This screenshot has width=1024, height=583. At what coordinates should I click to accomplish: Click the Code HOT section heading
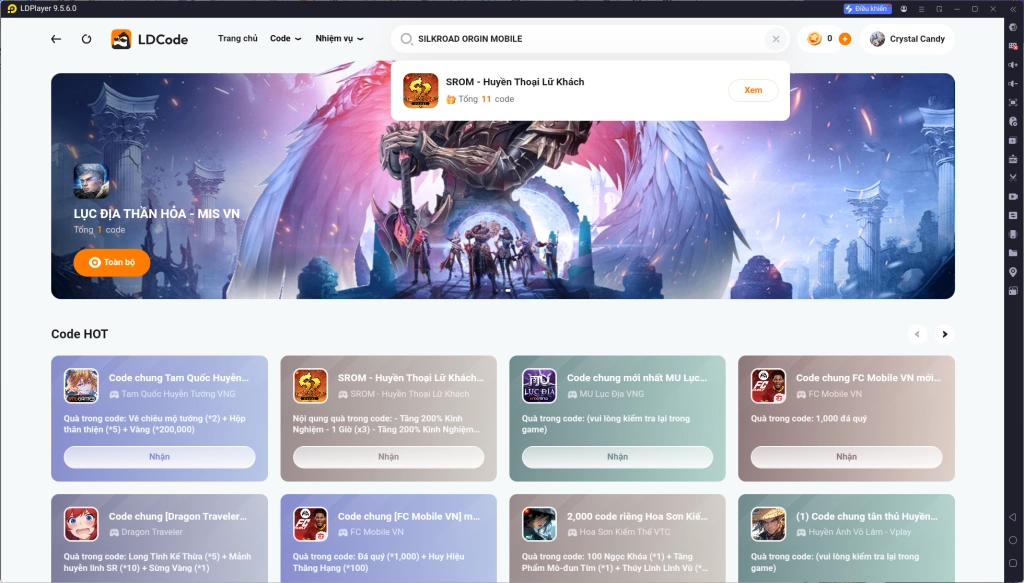coord(80,334)
